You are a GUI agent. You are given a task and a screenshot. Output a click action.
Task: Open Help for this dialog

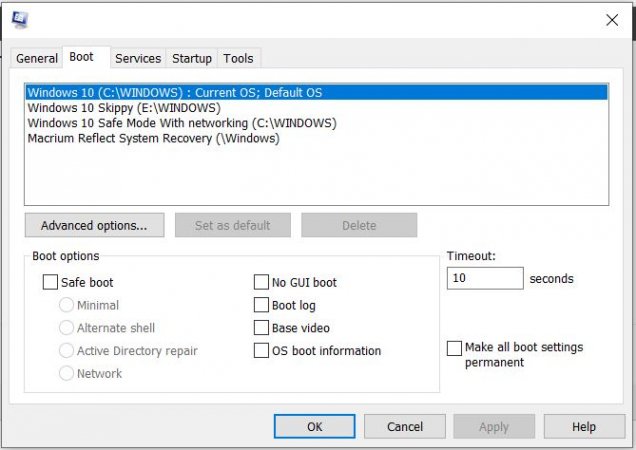[584, 426]
